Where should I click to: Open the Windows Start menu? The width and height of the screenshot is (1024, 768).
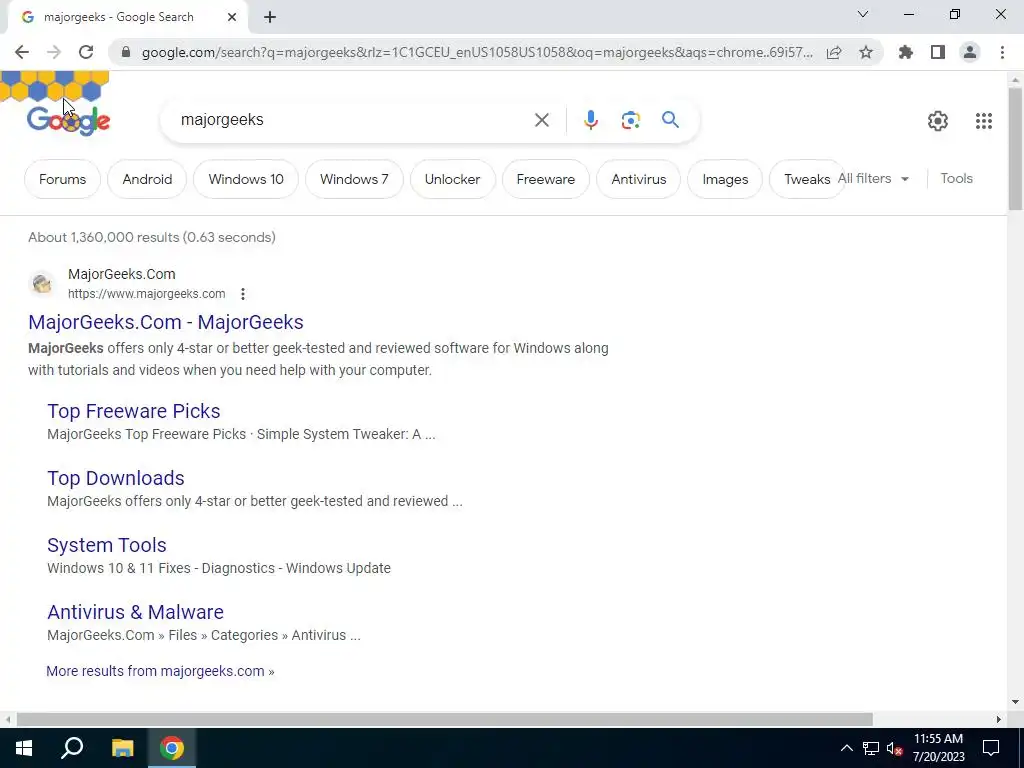[x=24, y=748]
